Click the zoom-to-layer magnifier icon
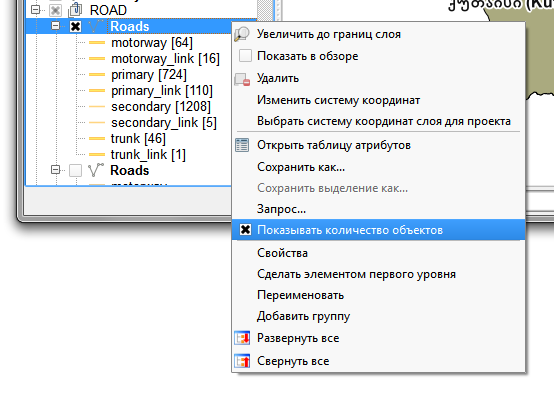554x403 pixels. tap(242, 34)
